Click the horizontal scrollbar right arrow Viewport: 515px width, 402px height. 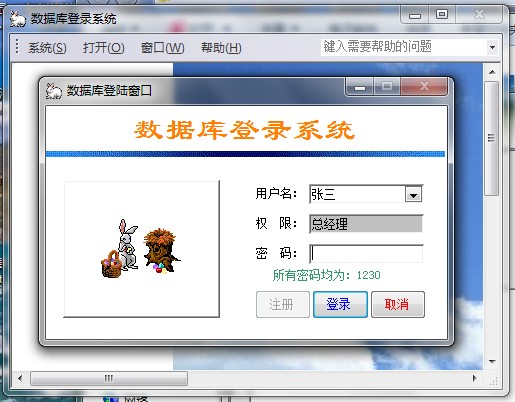[x=475, y=378]
